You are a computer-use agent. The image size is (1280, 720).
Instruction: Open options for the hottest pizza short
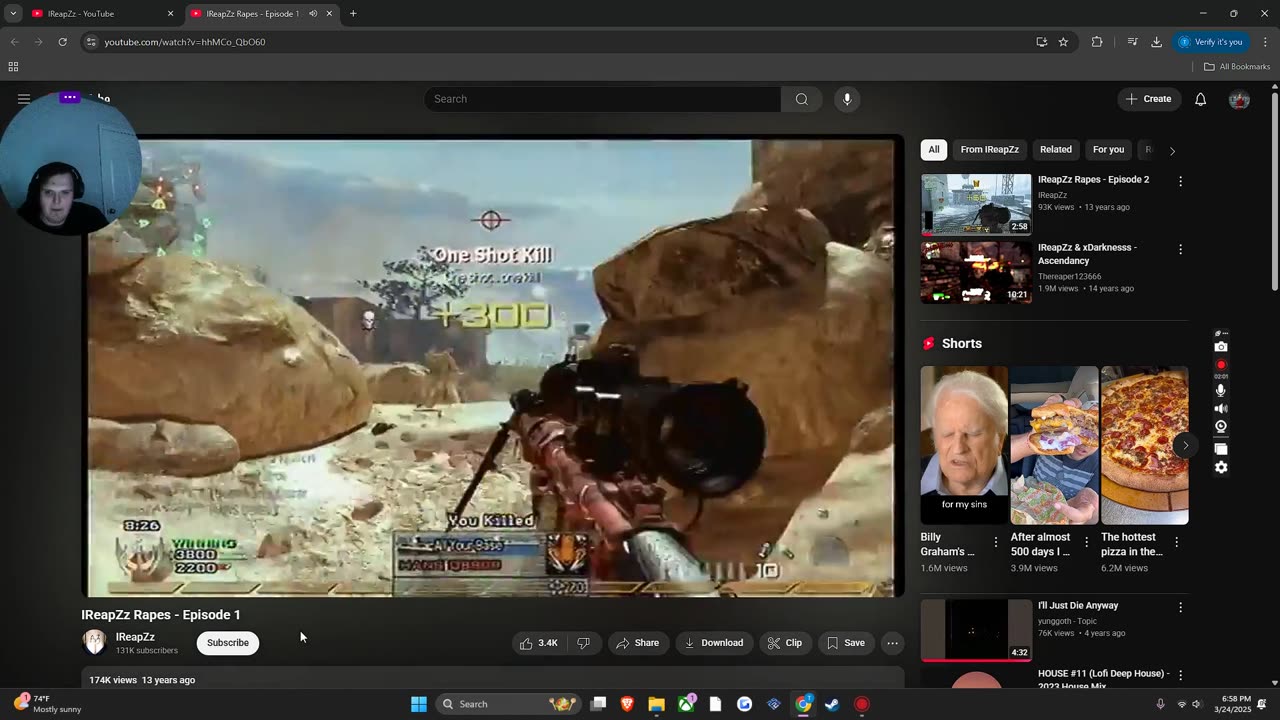pyautogui.click(x=1176, y=542)
